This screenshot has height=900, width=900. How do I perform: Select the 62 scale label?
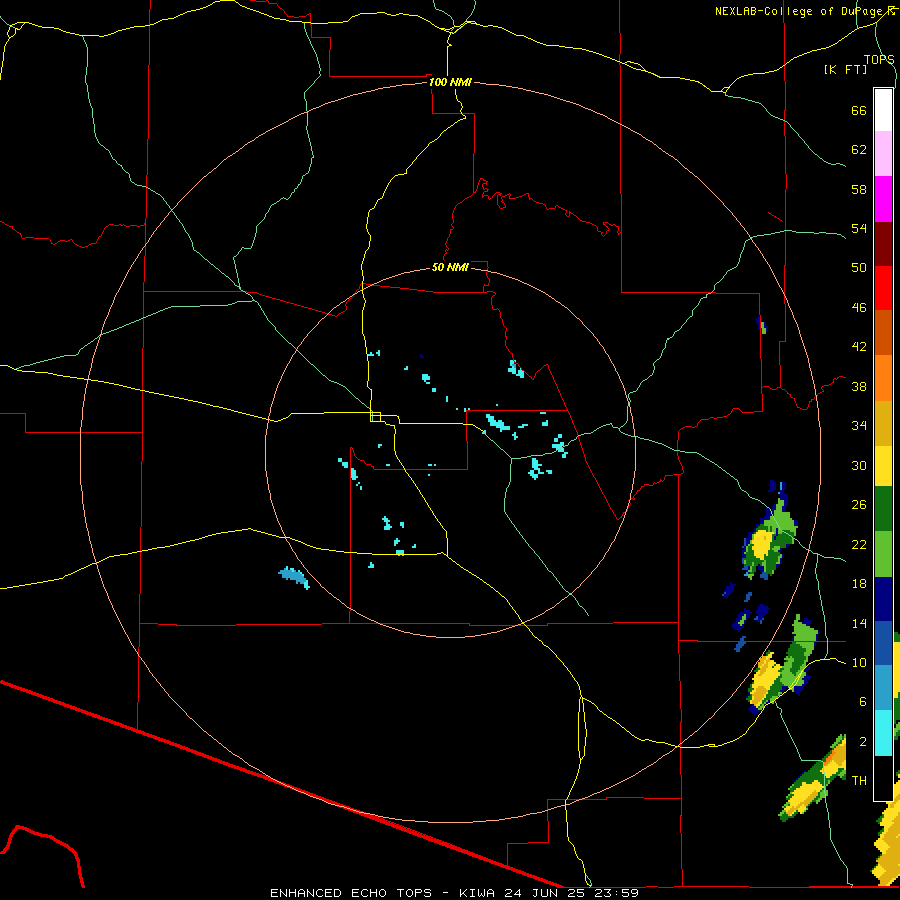859,150
